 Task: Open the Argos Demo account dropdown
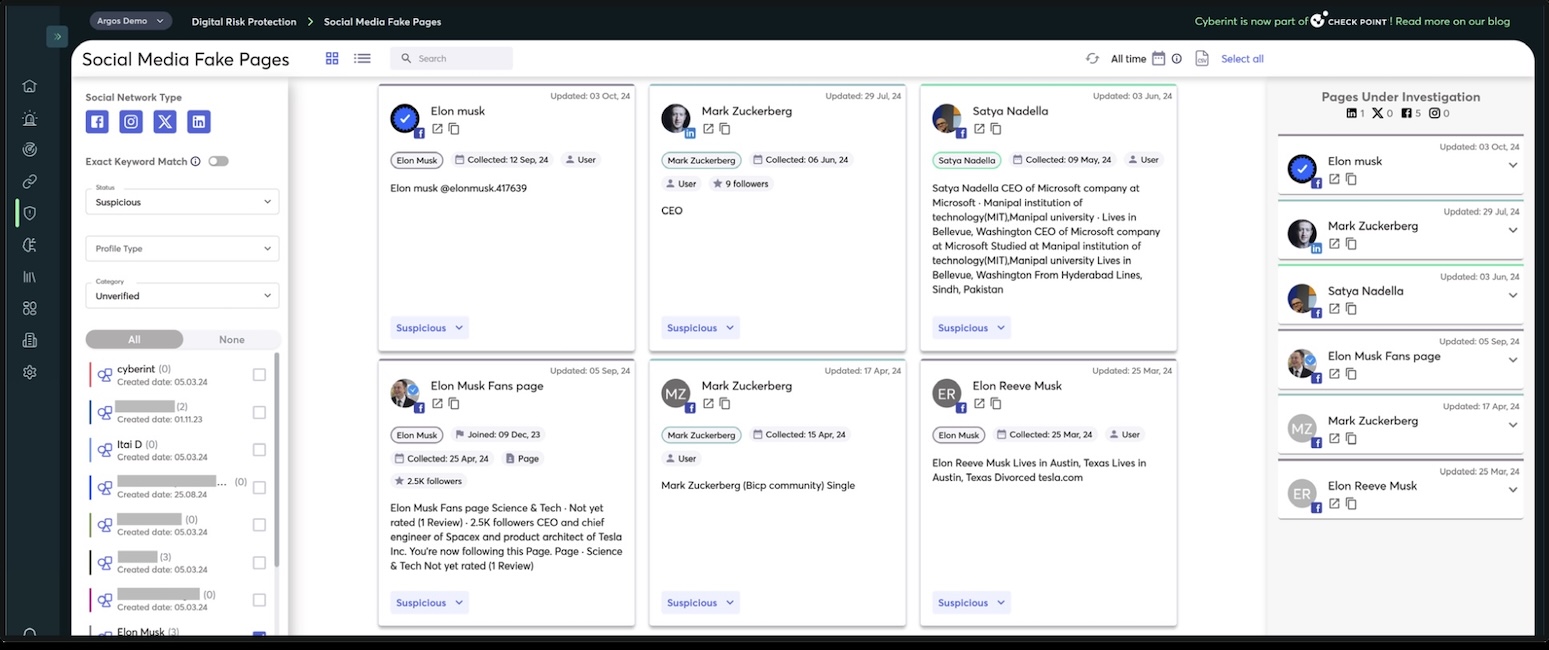(x=130, y=21)
